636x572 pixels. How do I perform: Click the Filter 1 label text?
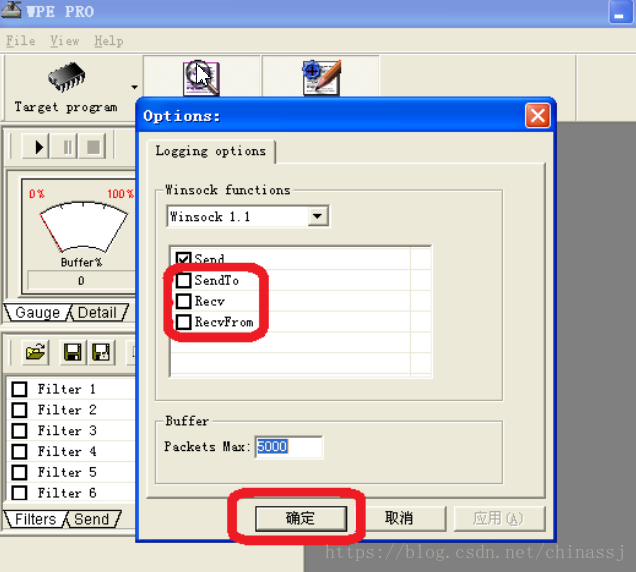click(67, 389)
